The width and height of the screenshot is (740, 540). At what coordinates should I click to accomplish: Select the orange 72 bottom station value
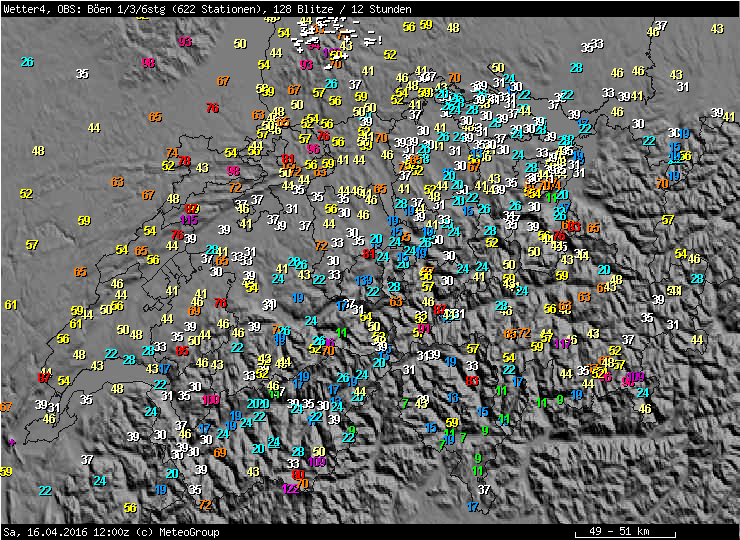click(x=206, y=505)
